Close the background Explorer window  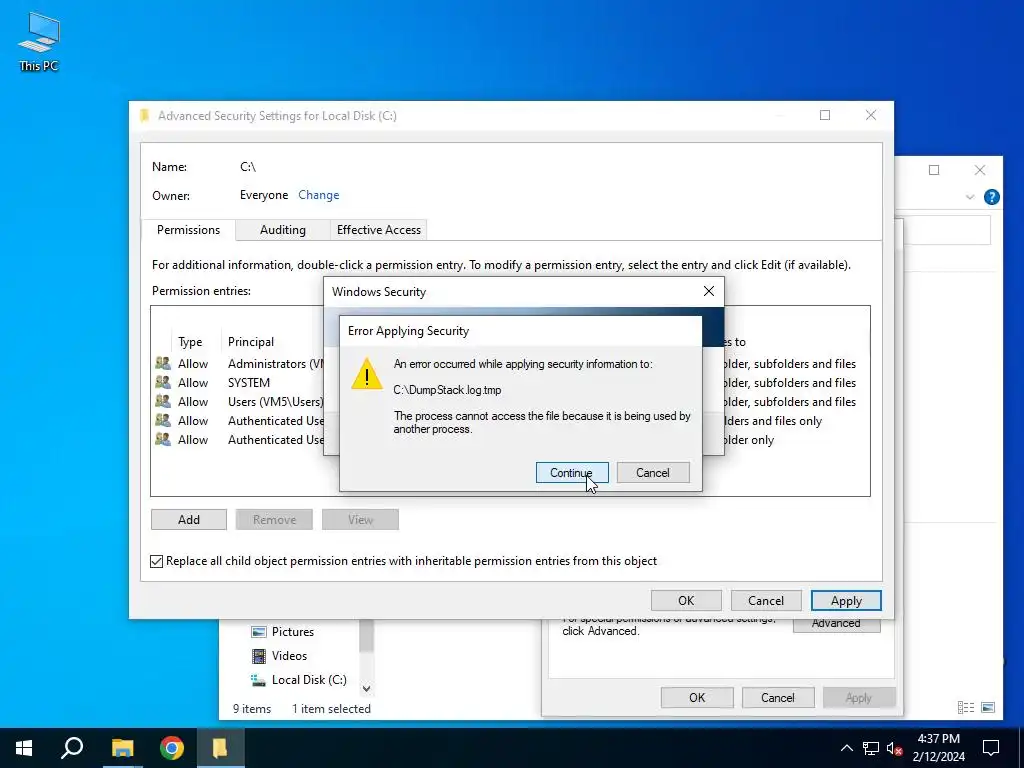pyautogui.click(x=980, y=170)
